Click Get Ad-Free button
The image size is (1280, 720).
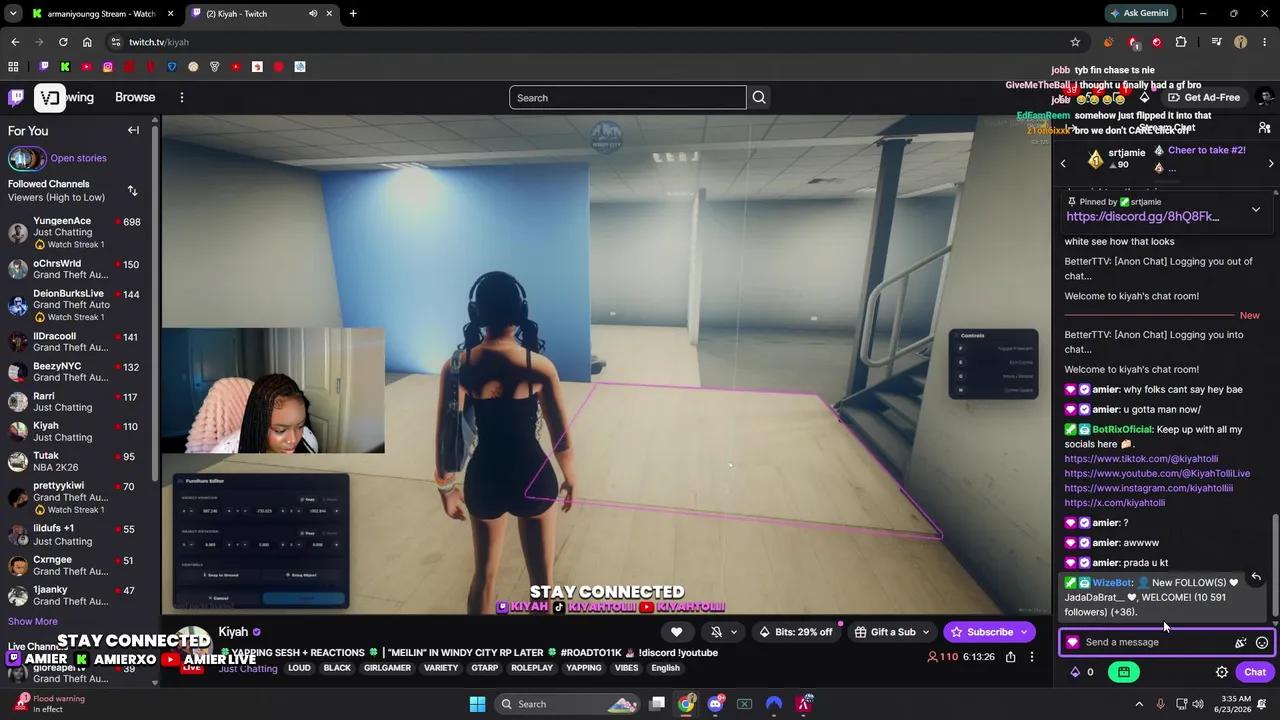click(1203, 97)
